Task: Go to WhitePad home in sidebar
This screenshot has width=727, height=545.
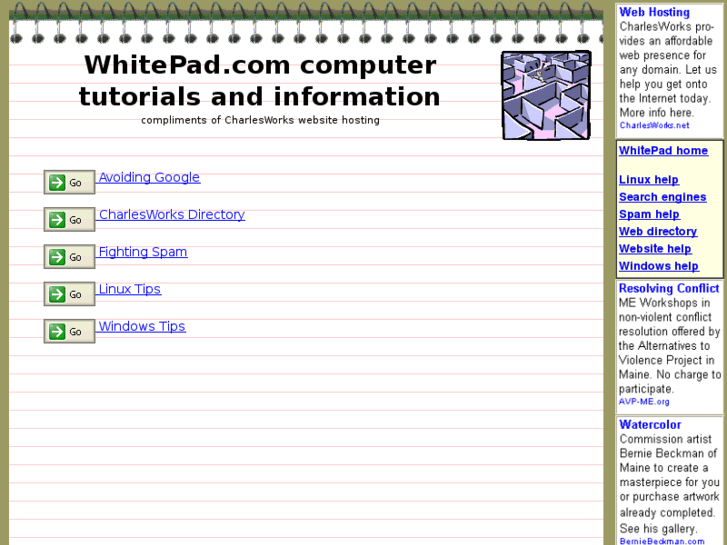Action: [663, 151]
